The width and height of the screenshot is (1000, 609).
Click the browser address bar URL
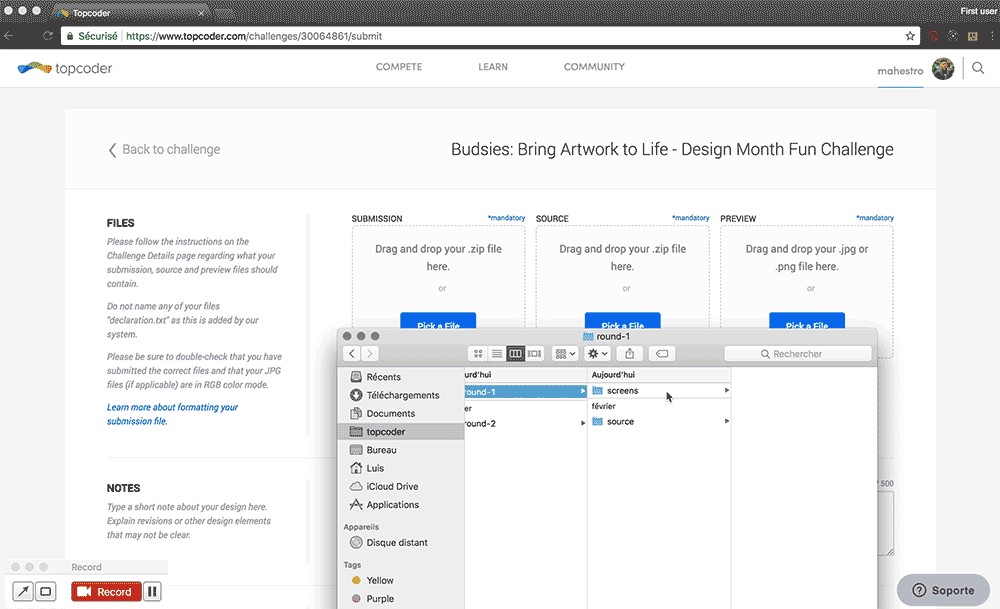254,36
